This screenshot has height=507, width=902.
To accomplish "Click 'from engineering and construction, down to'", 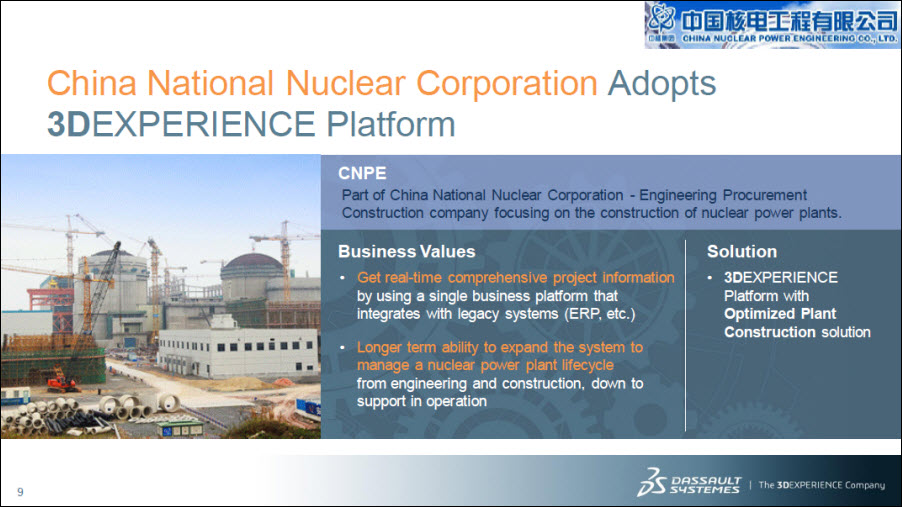I will (x=500, y=383).
